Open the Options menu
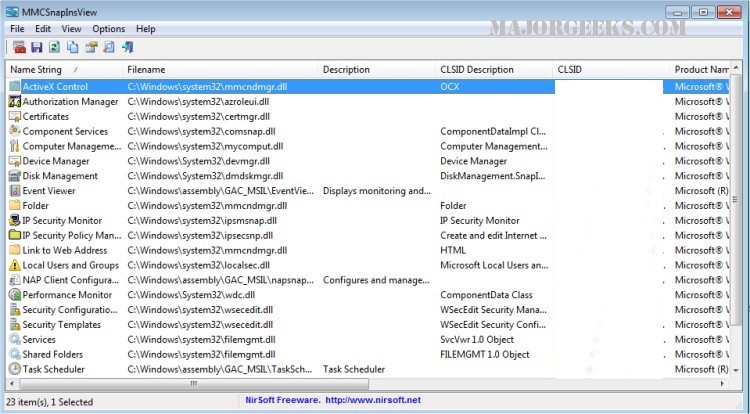 tap(109, 29)
